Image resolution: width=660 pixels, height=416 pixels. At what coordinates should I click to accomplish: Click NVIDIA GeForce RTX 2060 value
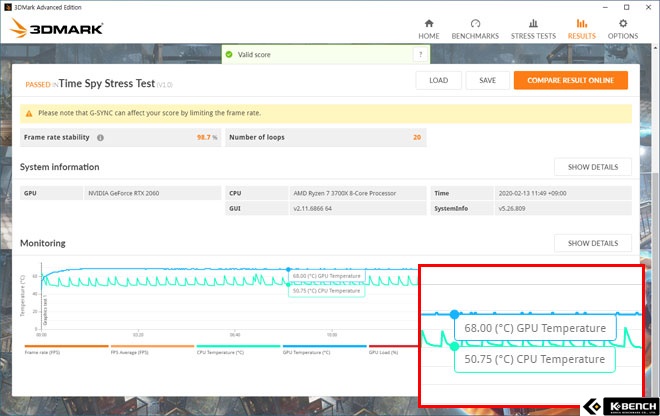[x=124, y=193]
